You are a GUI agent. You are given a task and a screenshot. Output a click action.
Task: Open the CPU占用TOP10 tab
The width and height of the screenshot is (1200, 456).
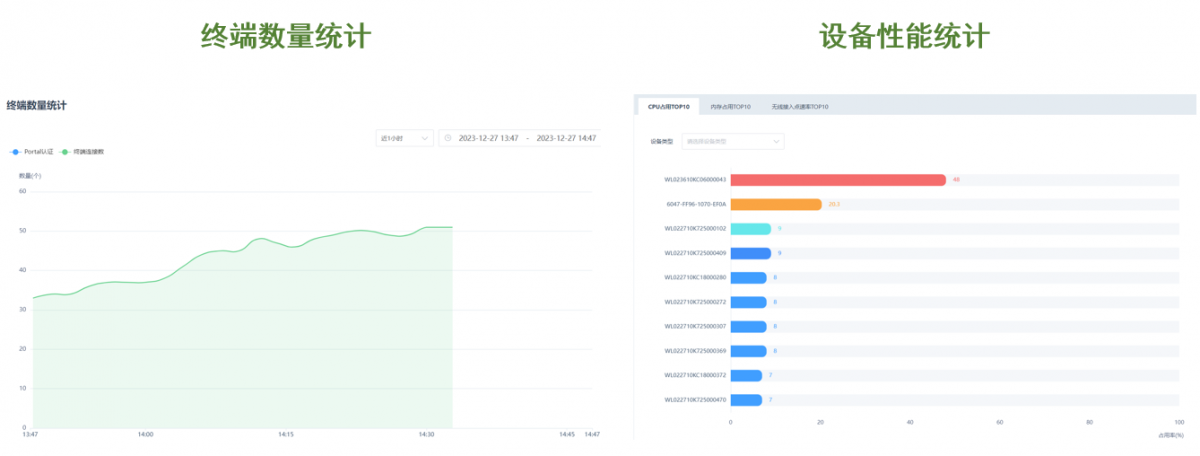(668, 106)
